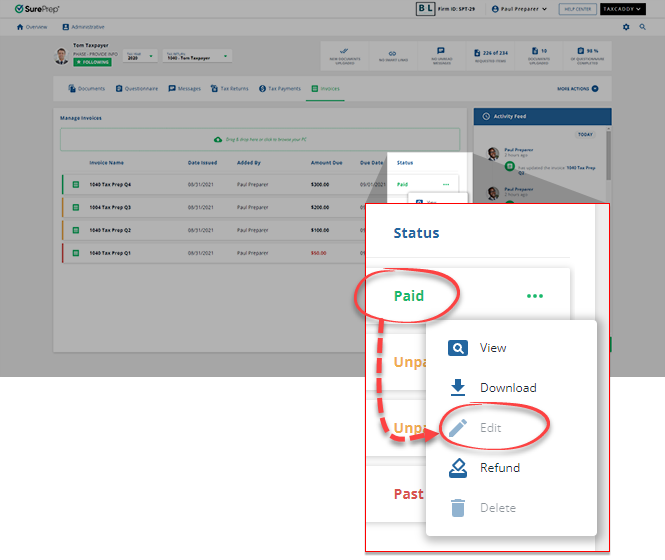Screen dimensions: 665x560
Task: Click the View magnifier icon in menu
Action: [x=458, y=348]
